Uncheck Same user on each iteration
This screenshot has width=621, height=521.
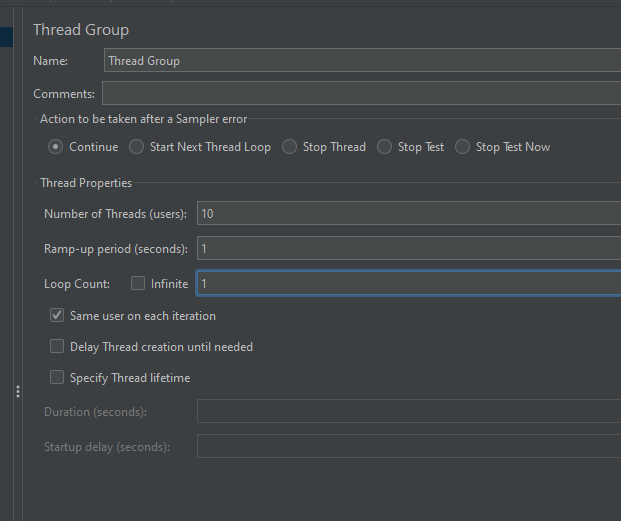57,316
